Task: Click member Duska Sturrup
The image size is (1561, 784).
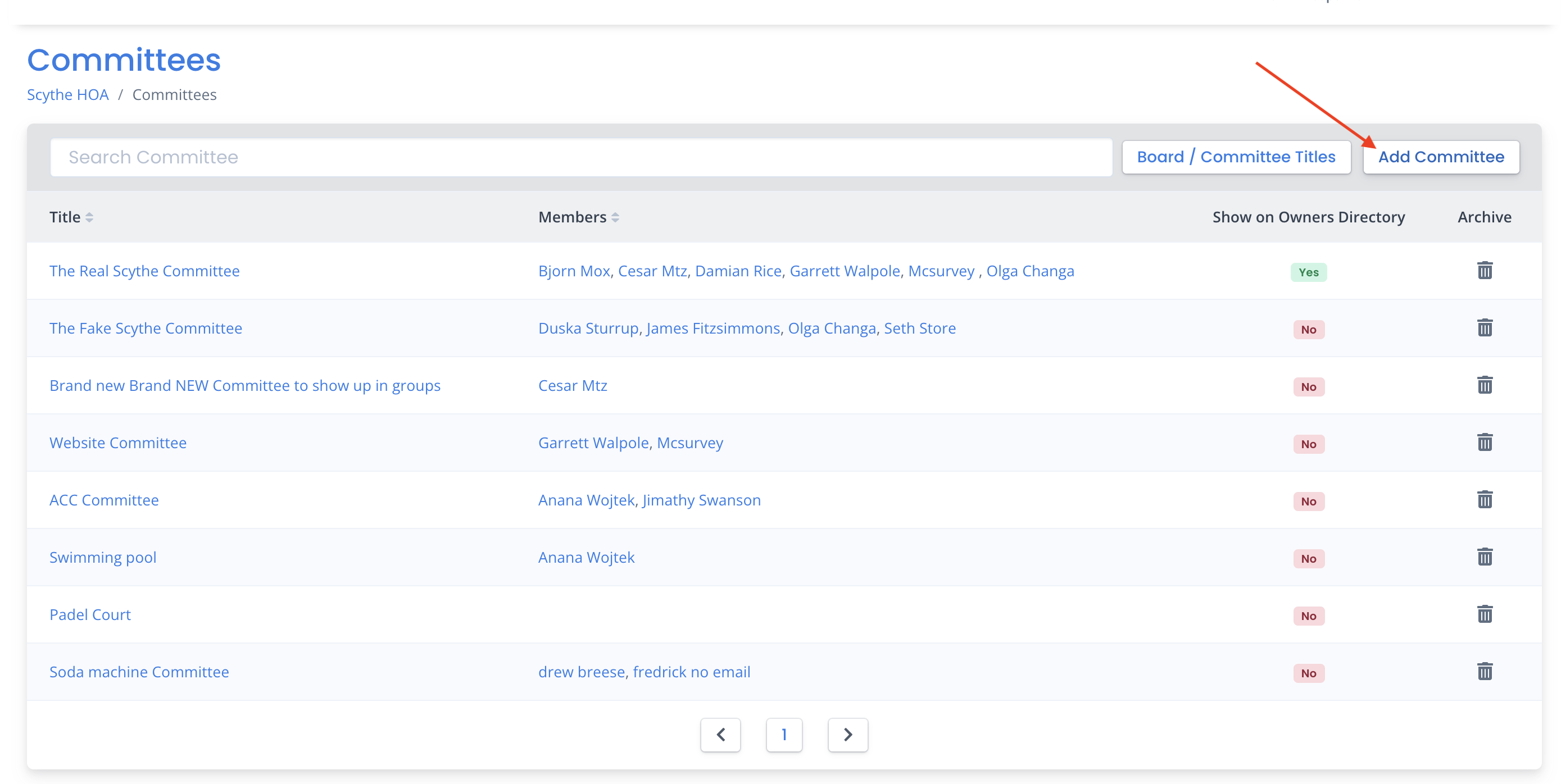Action: point(588,329)
